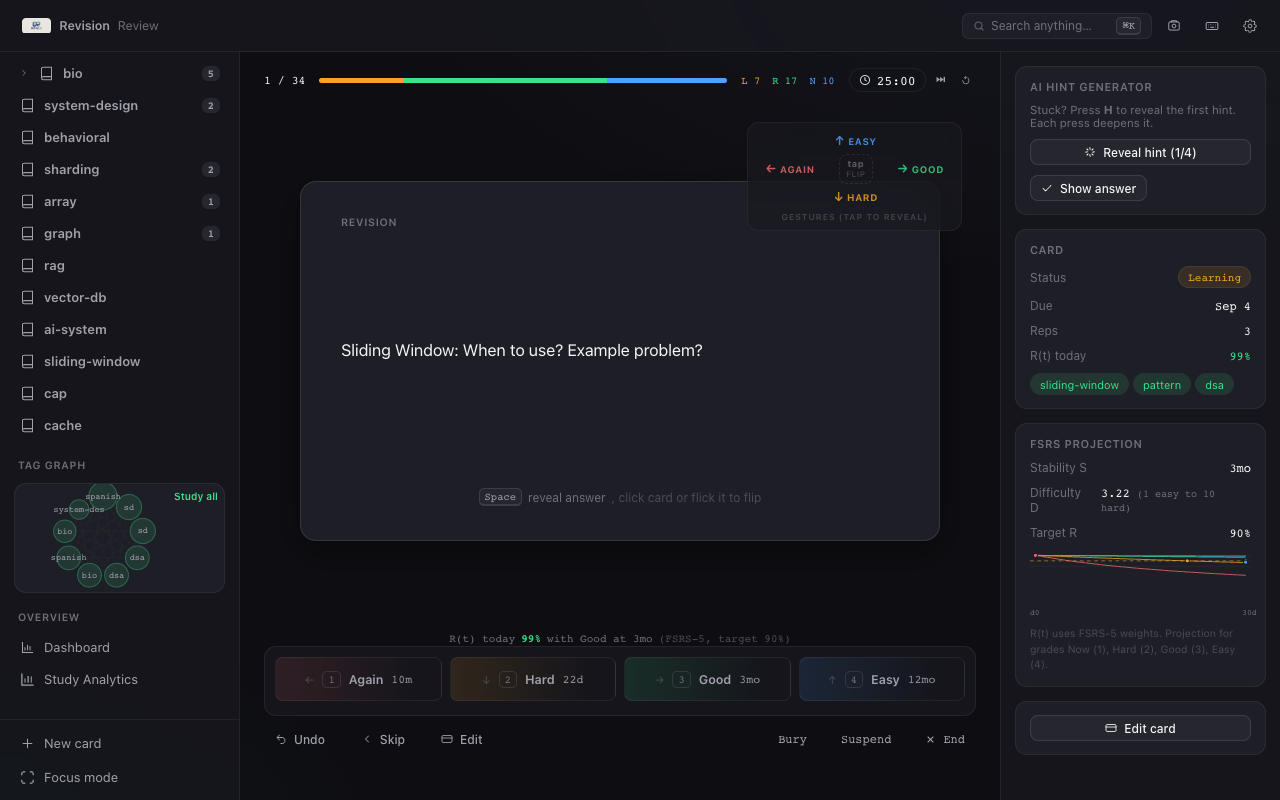
Task: Reset the 25:00 timer with reload icon
Action: coord(966,80)
